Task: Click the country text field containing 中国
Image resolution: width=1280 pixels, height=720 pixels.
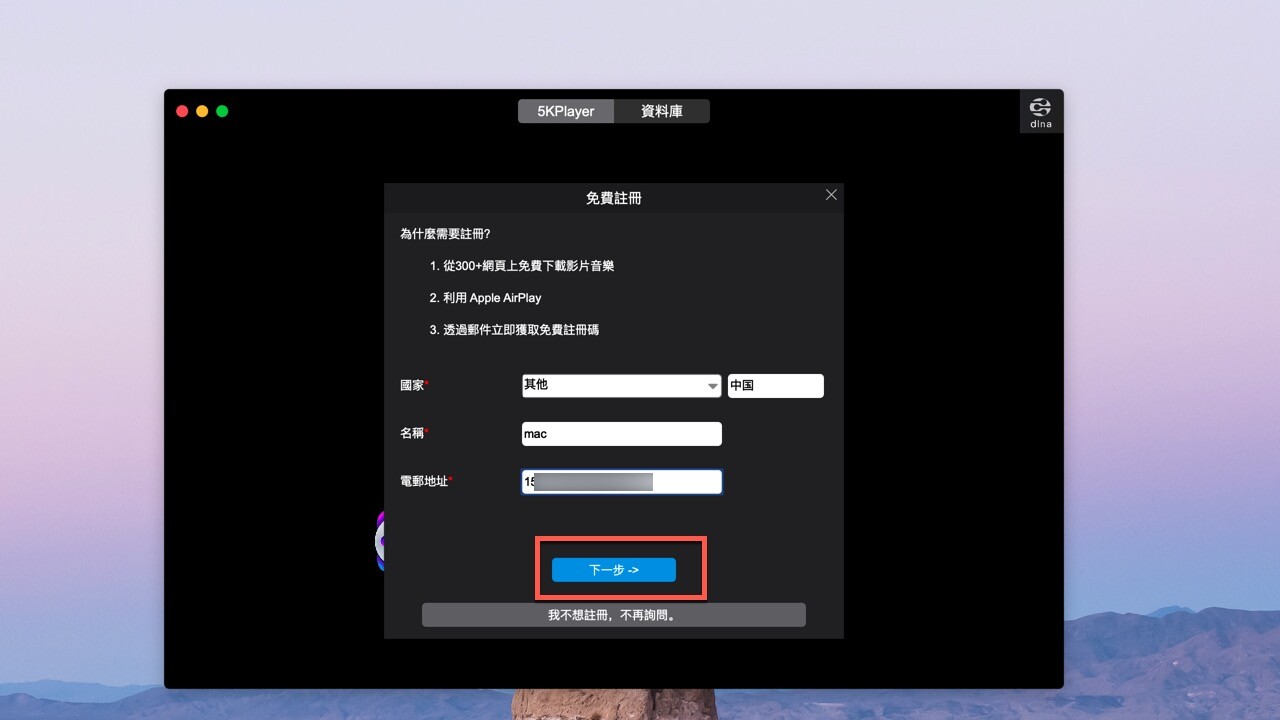Action: tap(776, 386)
